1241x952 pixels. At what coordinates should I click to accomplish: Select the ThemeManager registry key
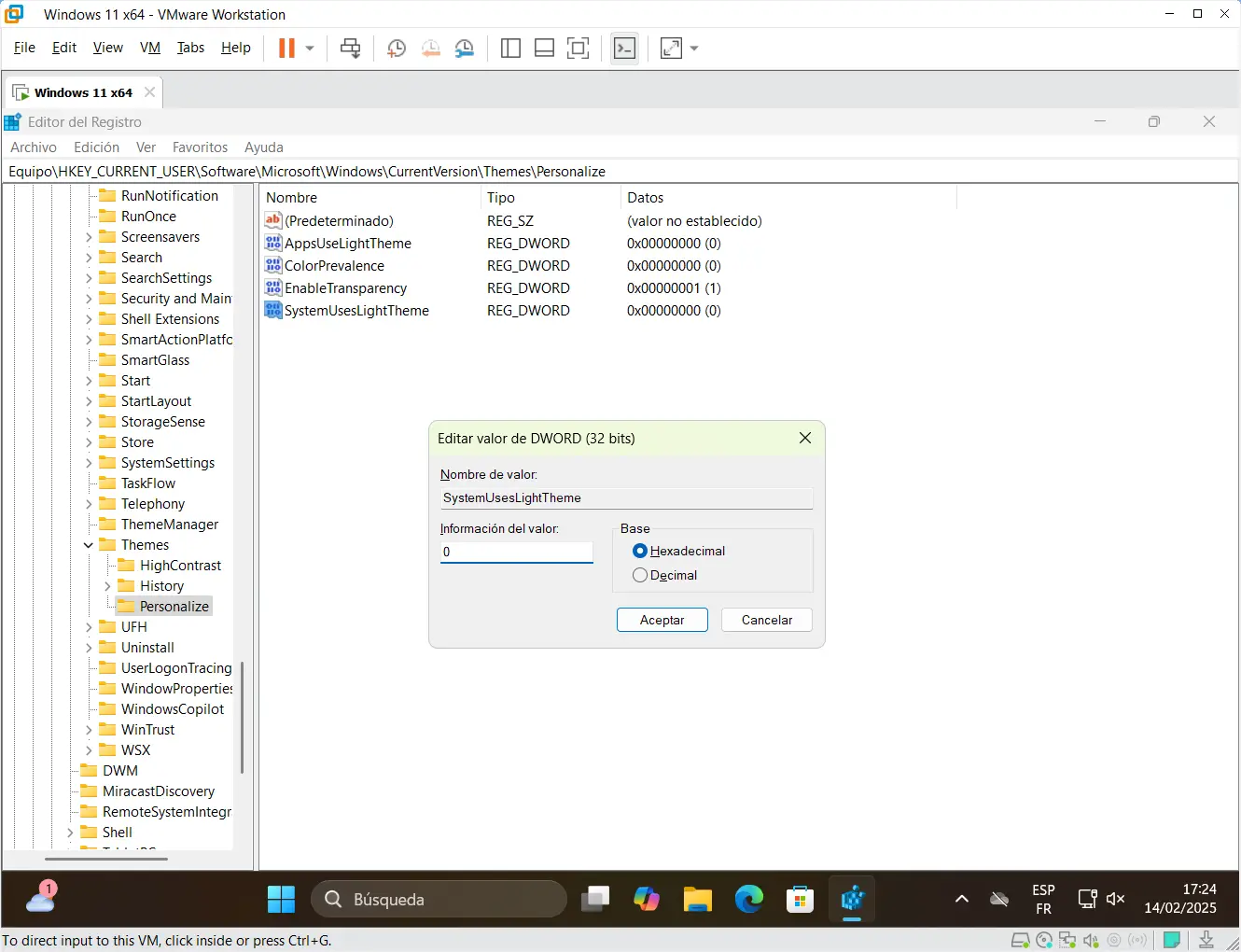pos(169,525)
